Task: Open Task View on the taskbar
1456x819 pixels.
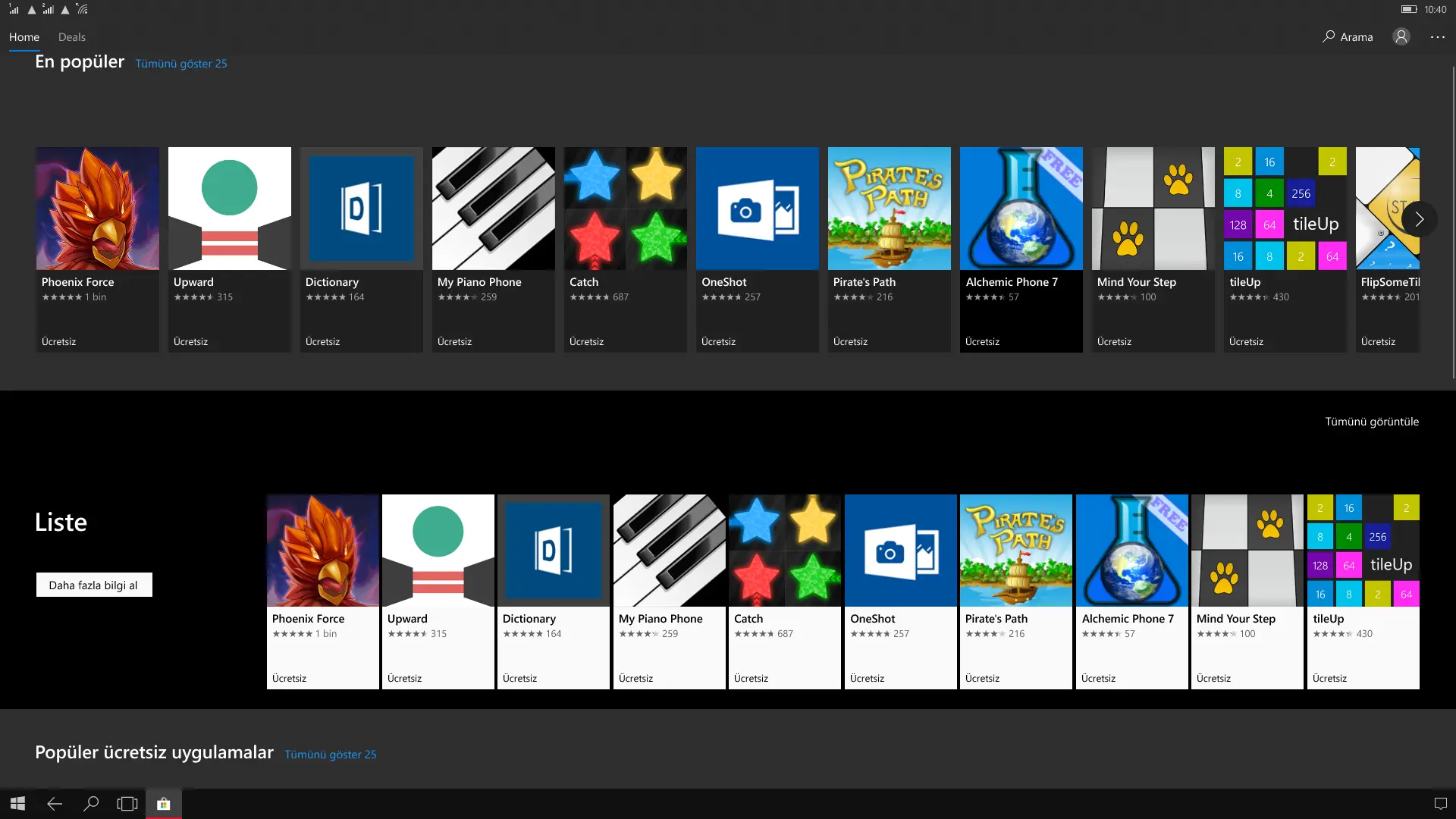Action: [x=127, y=804]
